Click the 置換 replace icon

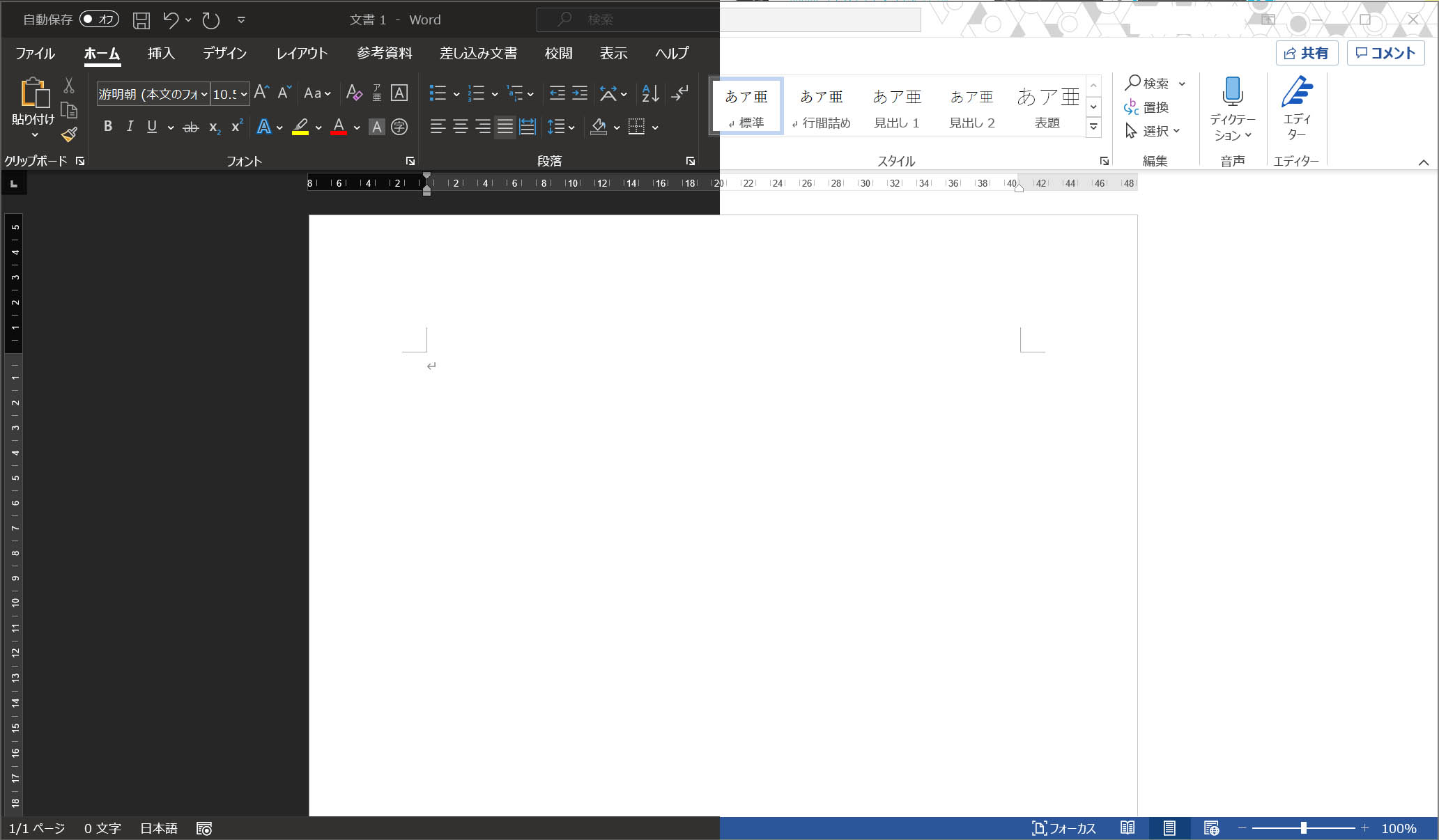(x=1146, y=107)
